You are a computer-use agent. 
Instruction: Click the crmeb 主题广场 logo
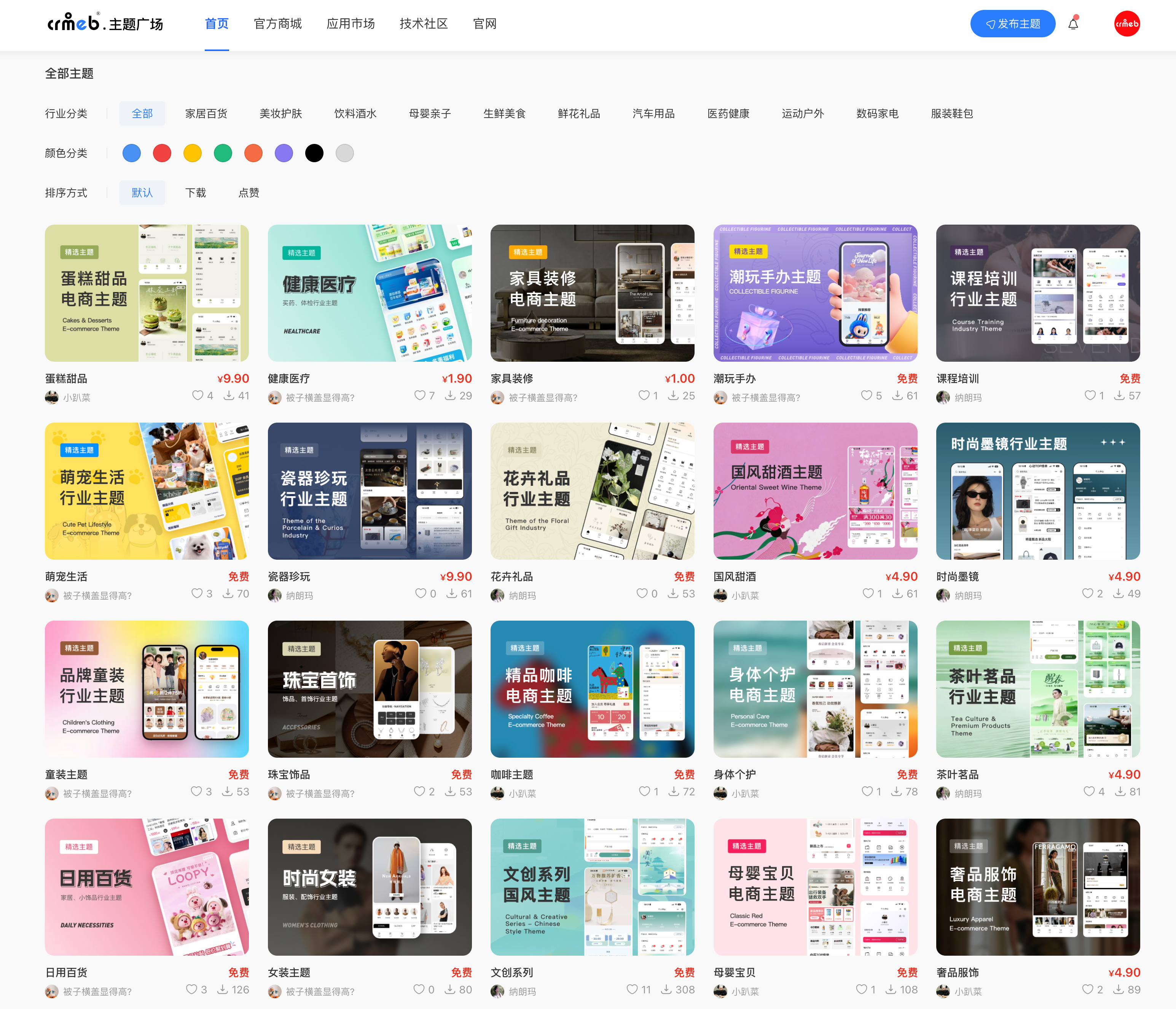105,23
